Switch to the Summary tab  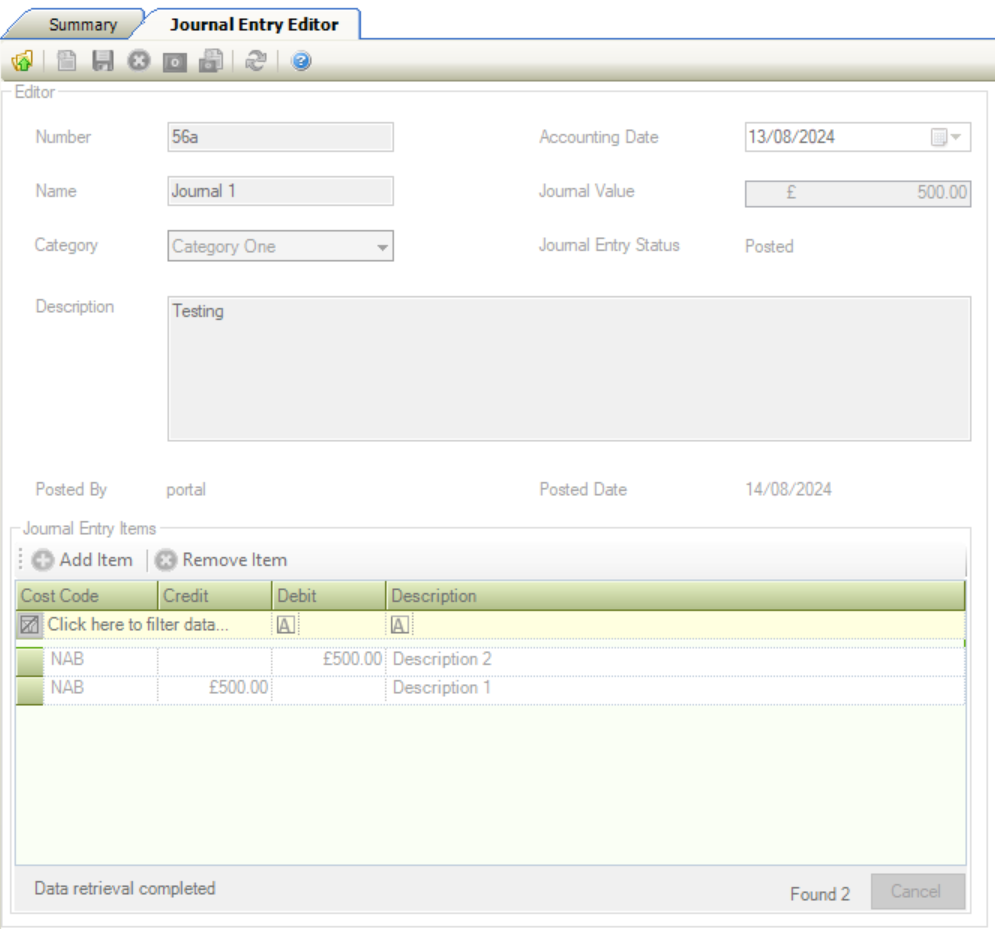coord(83,24)
